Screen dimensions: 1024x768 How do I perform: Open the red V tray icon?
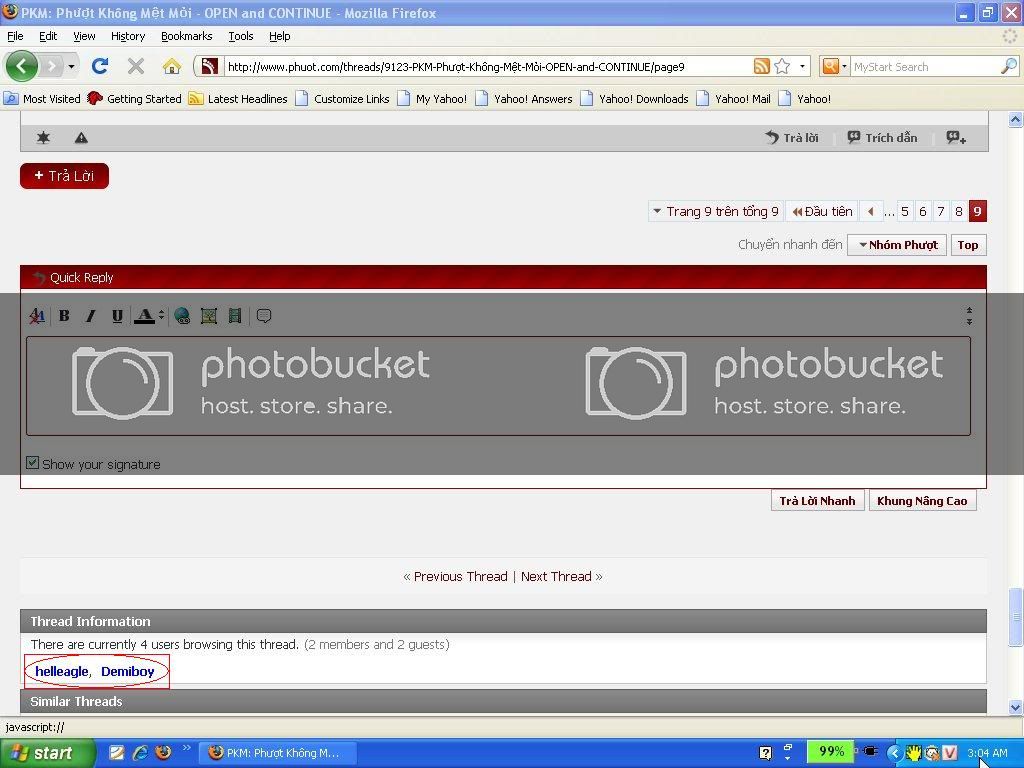click(x=950, y=752)
